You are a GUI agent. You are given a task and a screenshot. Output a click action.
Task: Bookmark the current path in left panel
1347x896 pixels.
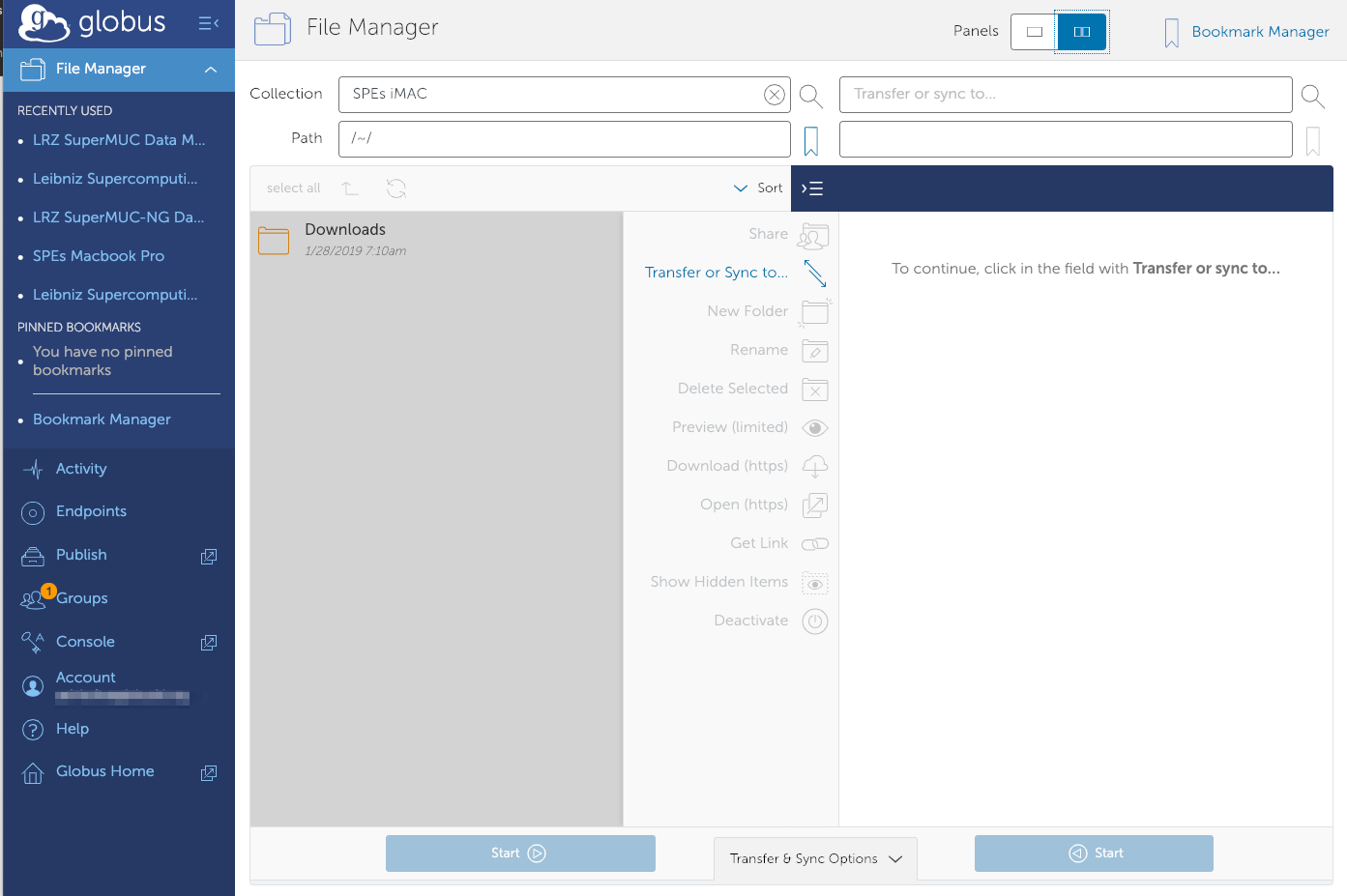click(811, 141)
